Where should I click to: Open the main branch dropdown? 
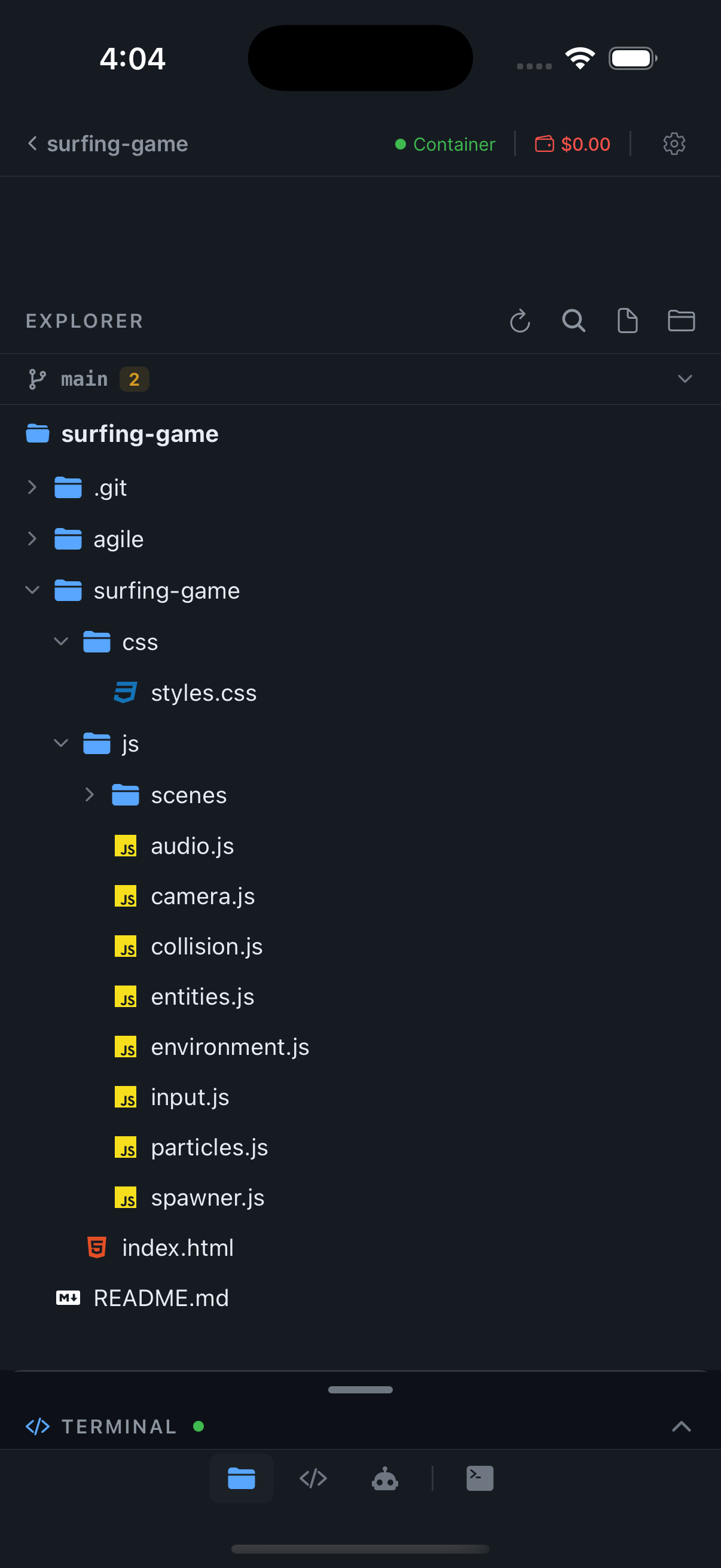click(686, 379)
